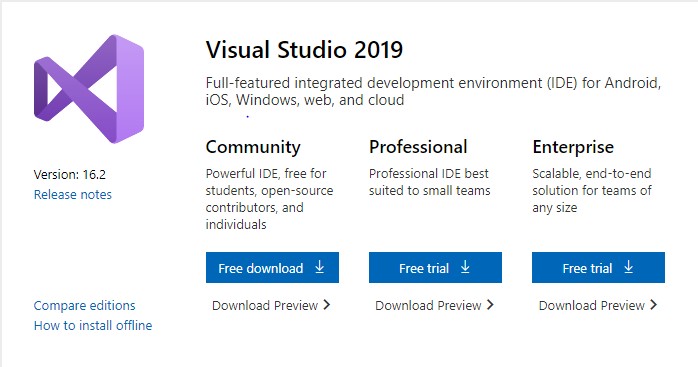The image size is (698, 367).
Task: Click the Community Free download button
Action: click(272, 268)
